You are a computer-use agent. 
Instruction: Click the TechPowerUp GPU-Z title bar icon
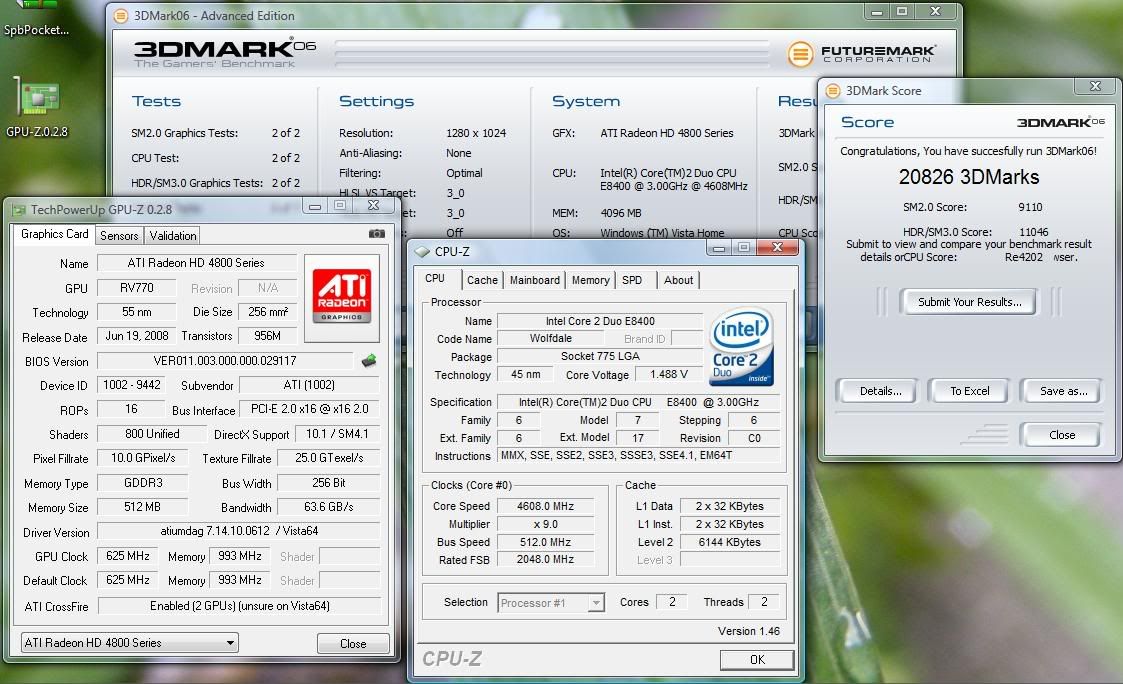[x=19, y=210]
